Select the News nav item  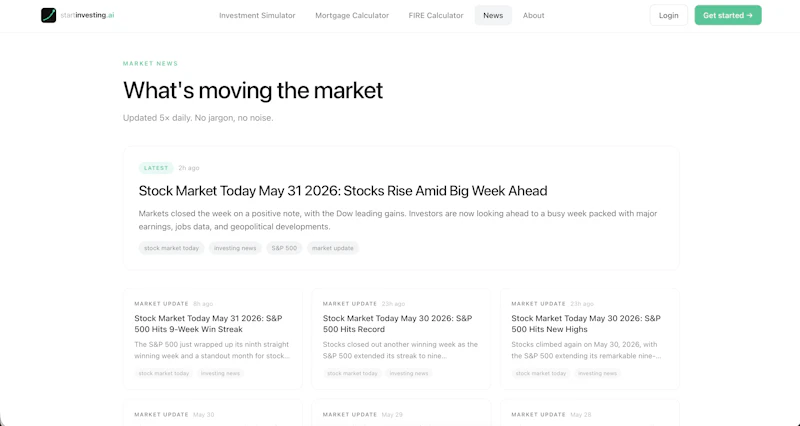[x=493, y=15]
